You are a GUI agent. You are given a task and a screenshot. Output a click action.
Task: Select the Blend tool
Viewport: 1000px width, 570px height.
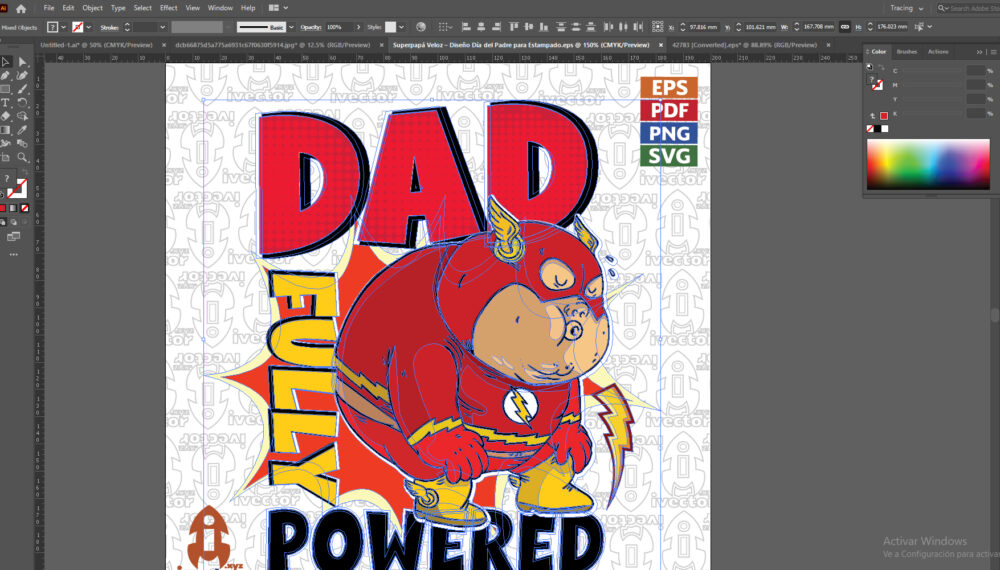tap(22, 143)
